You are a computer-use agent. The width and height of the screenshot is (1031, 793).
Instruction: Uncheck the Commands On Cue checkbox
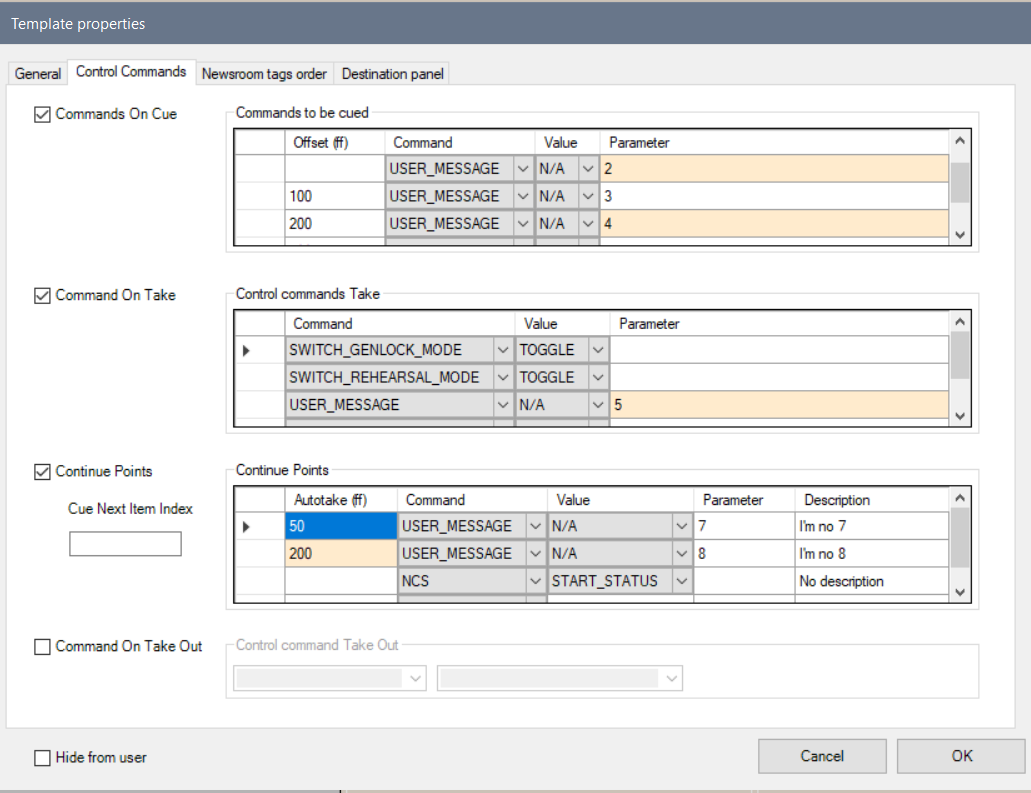point(42,114)
